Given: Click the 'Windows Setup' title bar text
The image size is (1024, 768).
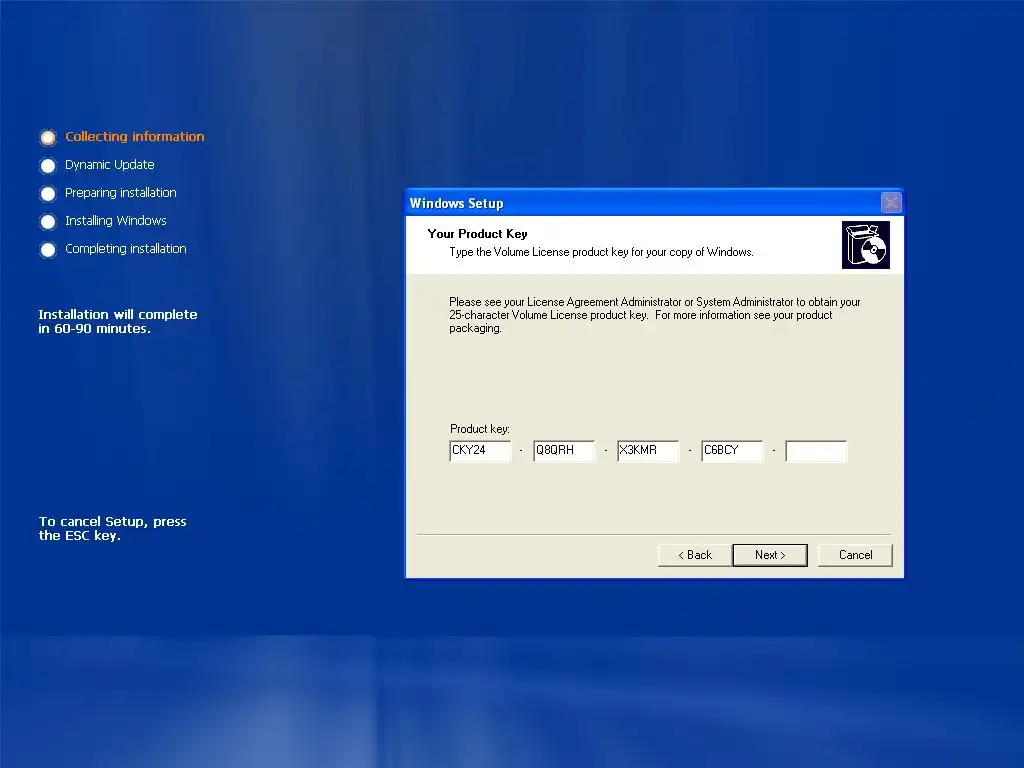Looking at the screenshot, I should 456,203.
